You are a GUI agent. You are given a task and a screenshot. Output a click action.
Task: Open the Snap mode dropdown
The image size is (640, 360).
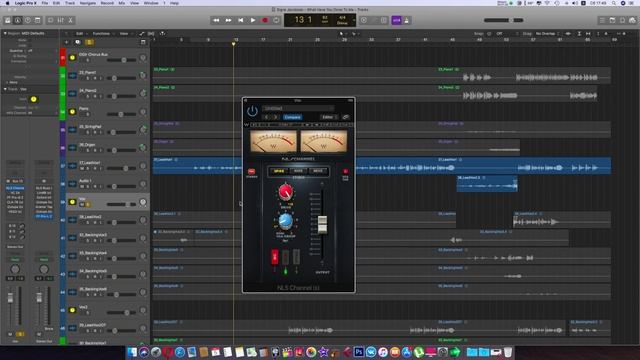click(x=506, y=33)
